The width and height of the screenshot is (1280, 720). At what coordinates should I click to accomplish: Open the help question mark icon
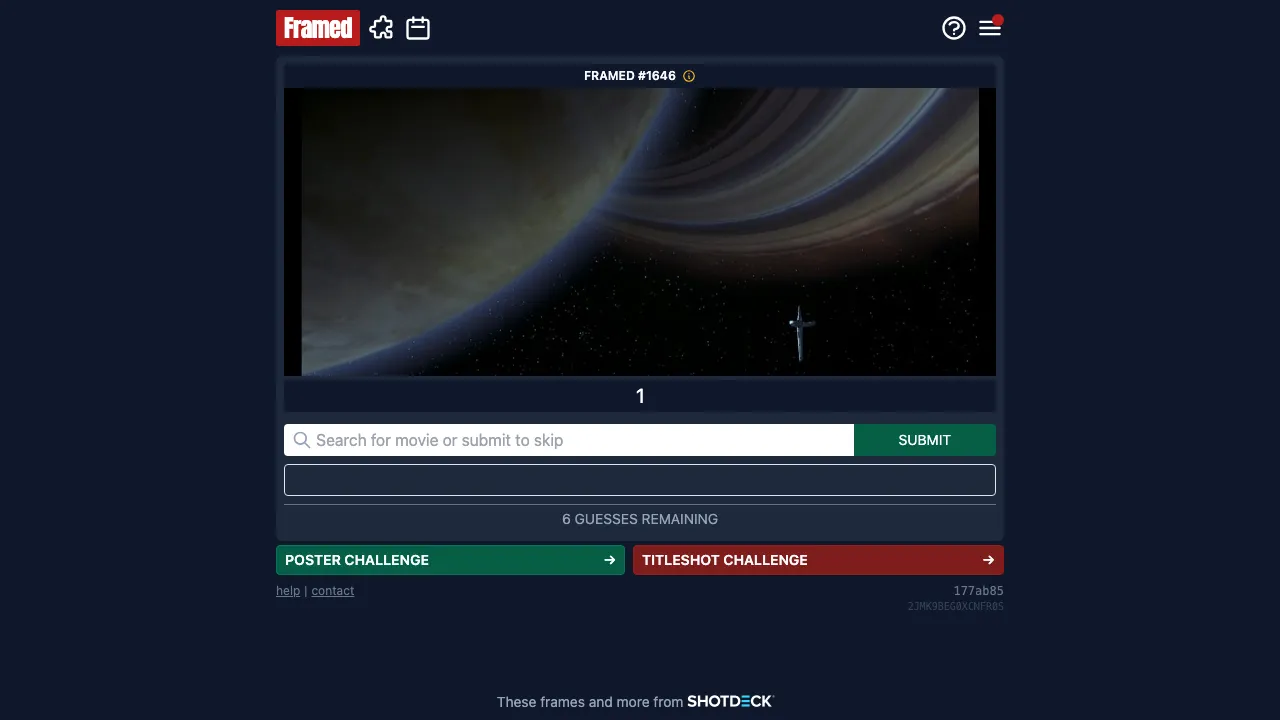954,28
